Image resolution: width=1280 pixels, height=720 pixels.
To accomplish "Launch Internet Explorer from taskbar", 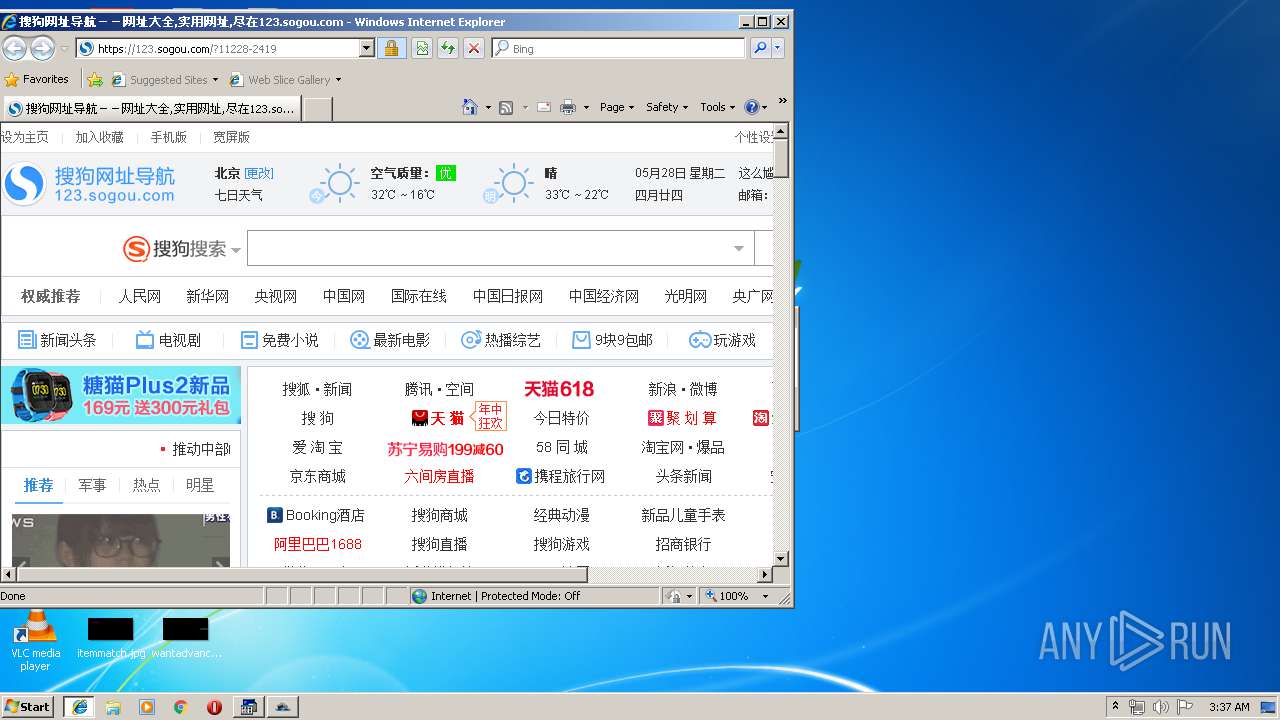I will 79,707.
